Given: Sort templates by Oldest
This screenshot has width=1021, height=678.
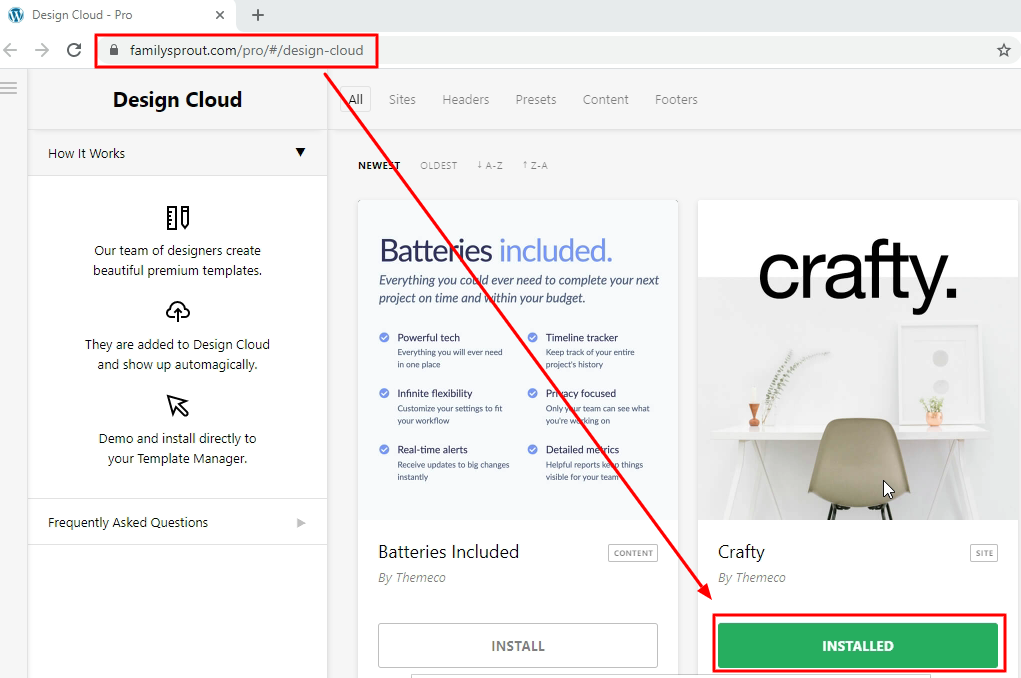Looking at the screenshot, I should pos(439,165).
